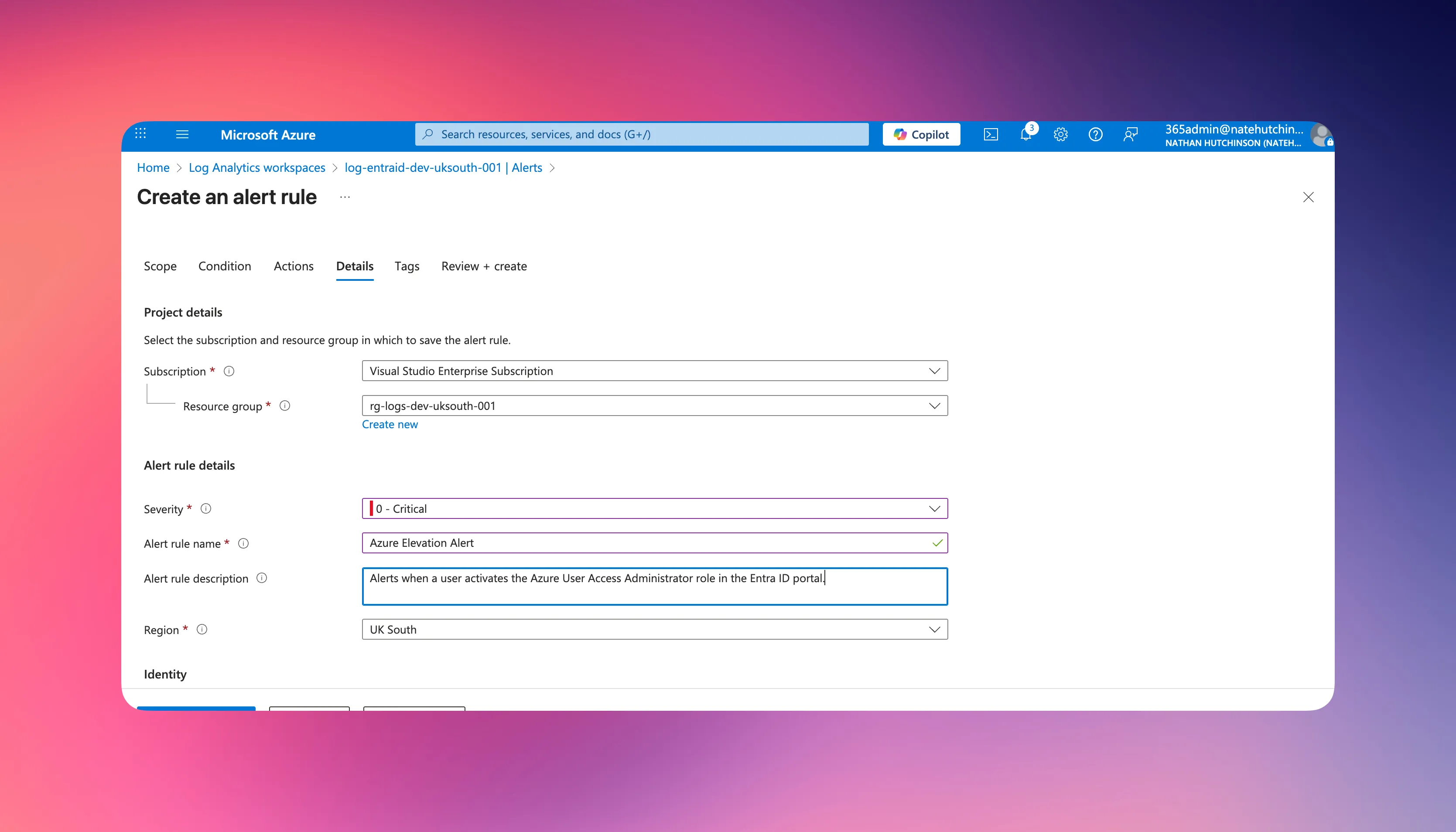Show Region info tooltip icon
Screen dimensions: 1456x832
[x=202, y=630]
